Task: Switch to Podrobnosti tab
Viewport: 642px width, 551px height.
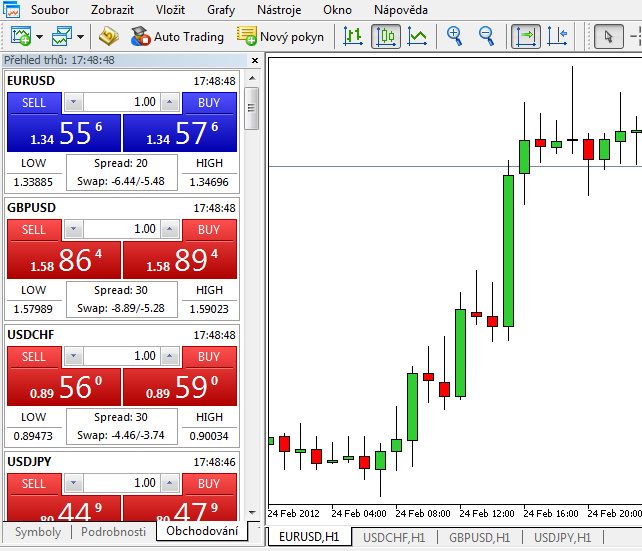Action: pyautogui.click(x=113, y=532)
